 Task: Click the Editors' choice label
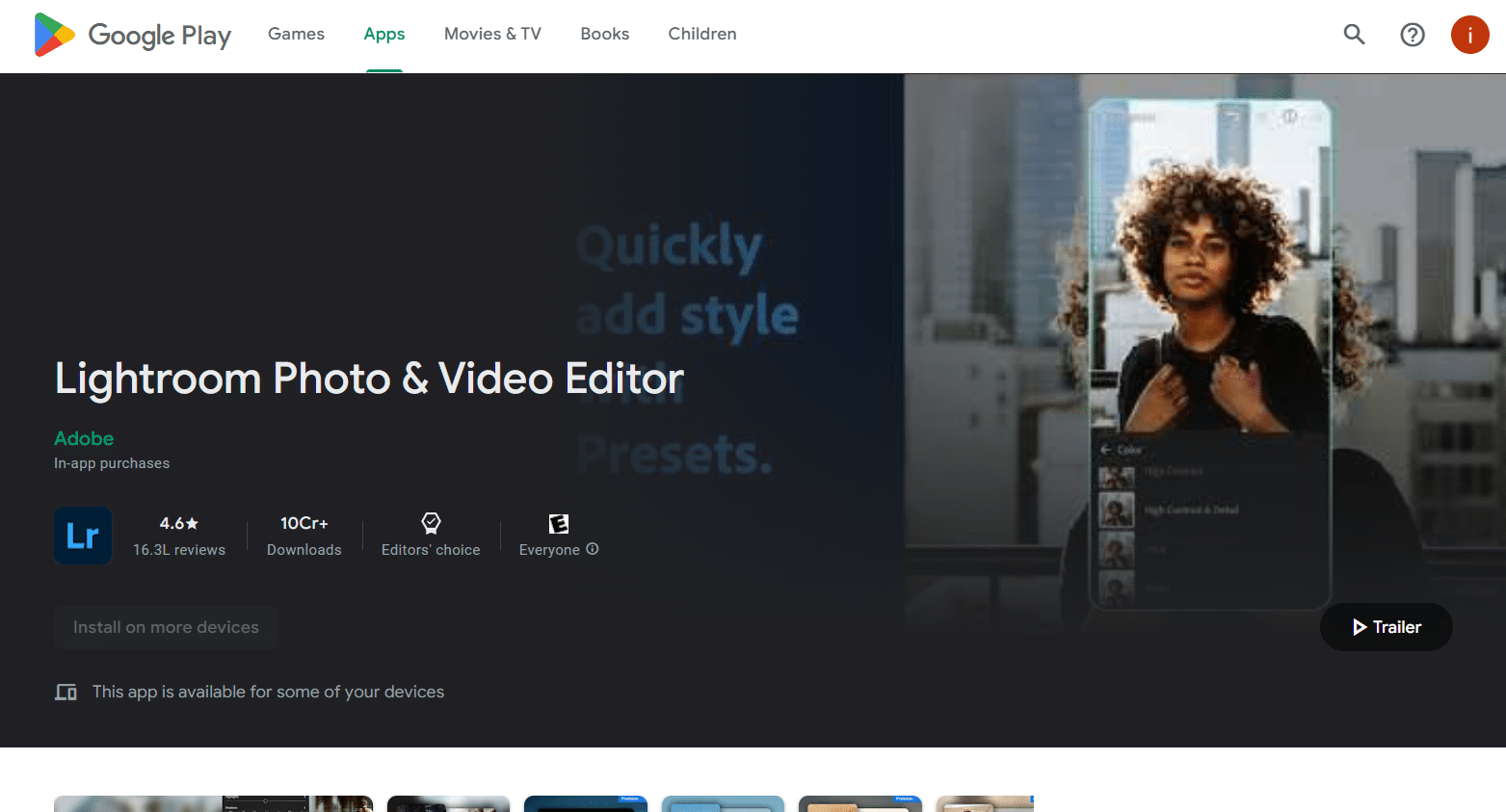[431, 550]
